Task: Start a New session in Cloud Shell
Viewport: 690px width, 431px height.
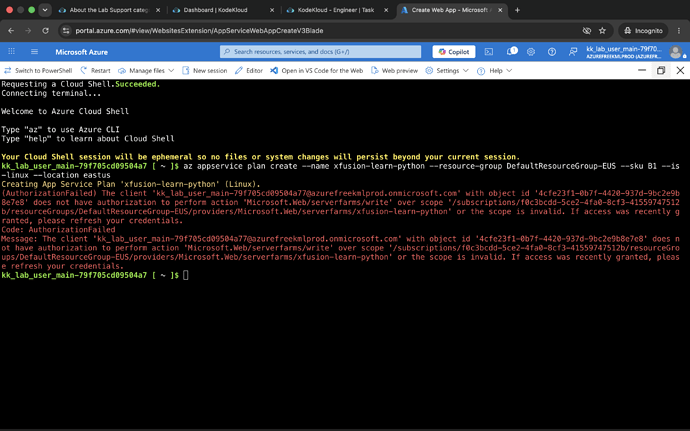Action: pos(205,70)
